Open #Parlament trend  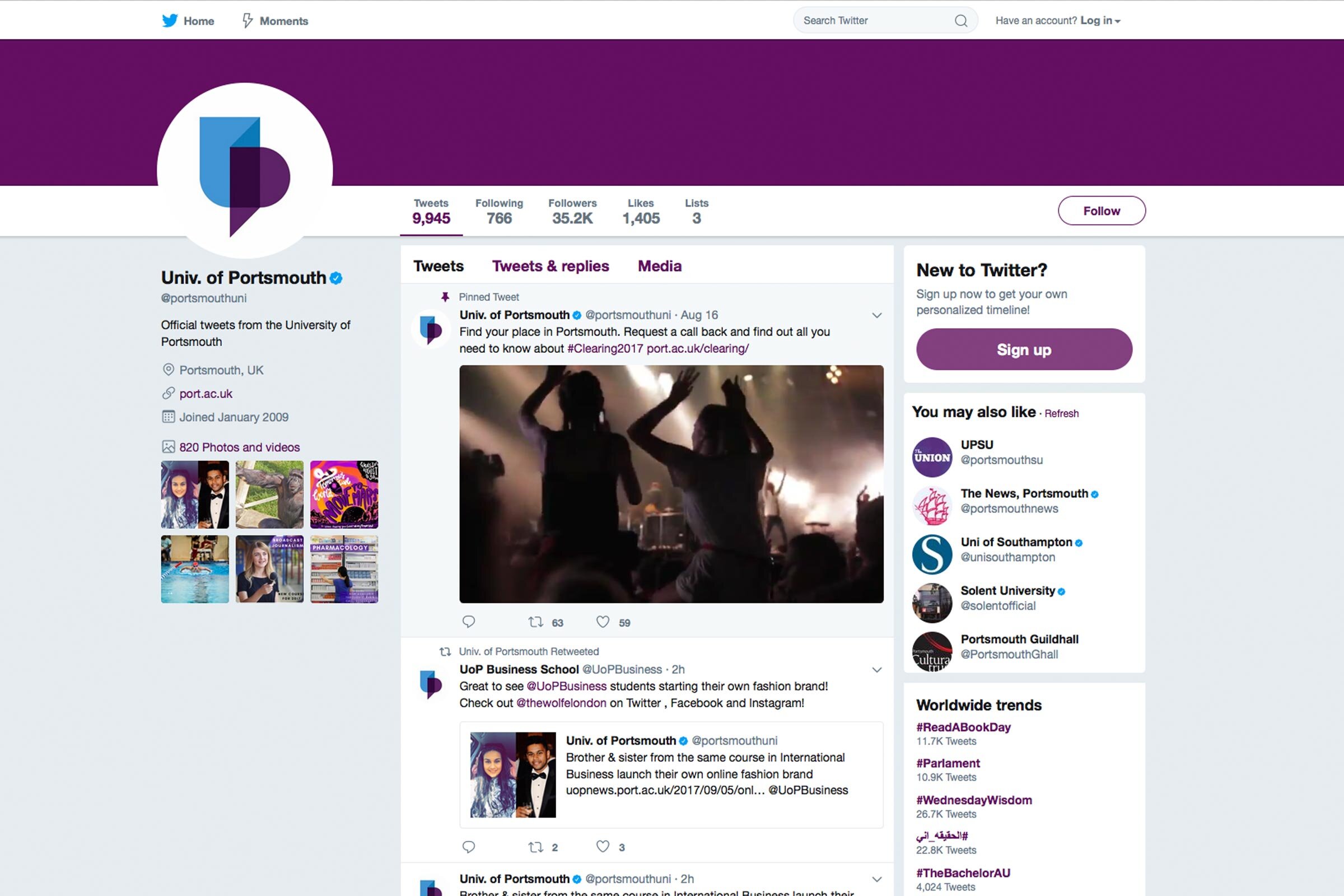948,763
